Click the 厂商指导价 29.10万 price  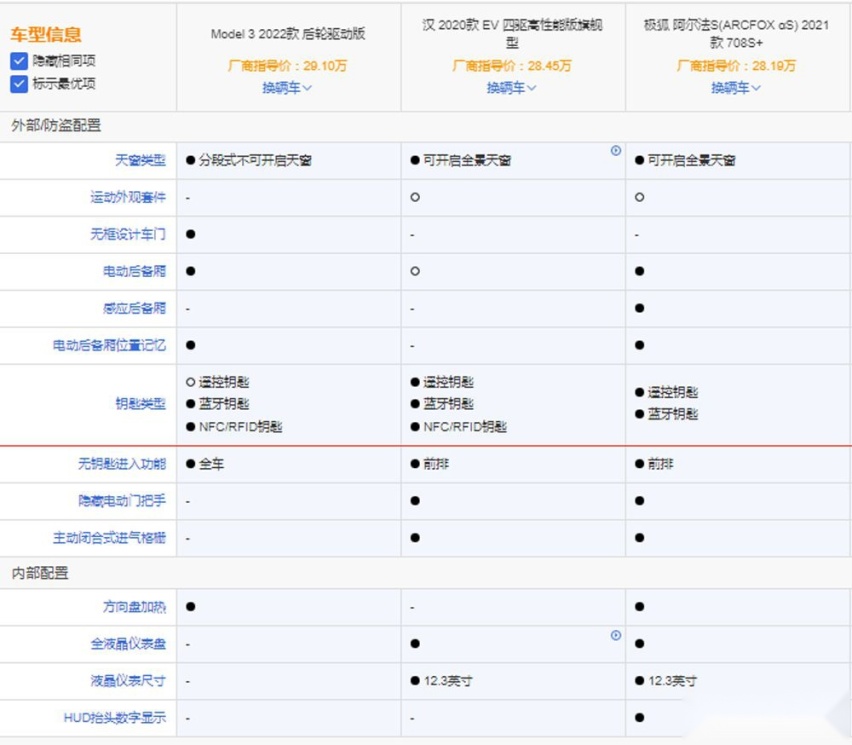[287, 66]
